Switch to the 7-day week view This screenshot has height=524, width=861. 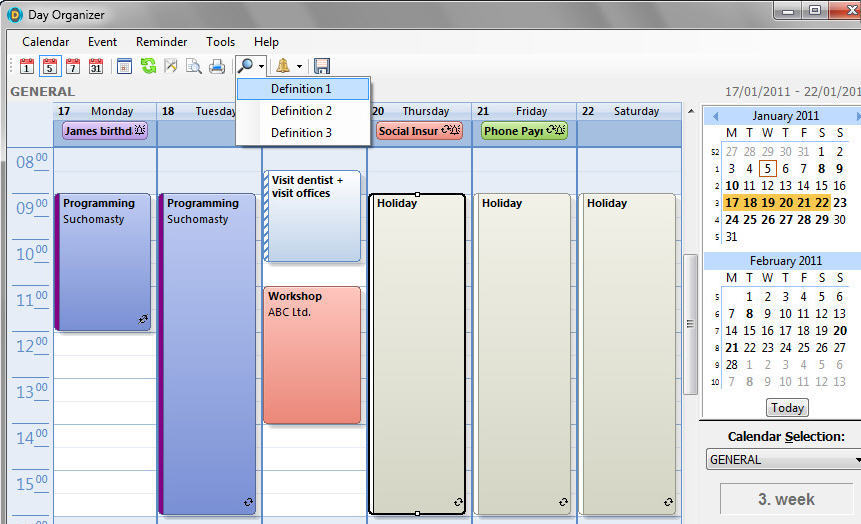pyautogui.click(x=73, y=66)
